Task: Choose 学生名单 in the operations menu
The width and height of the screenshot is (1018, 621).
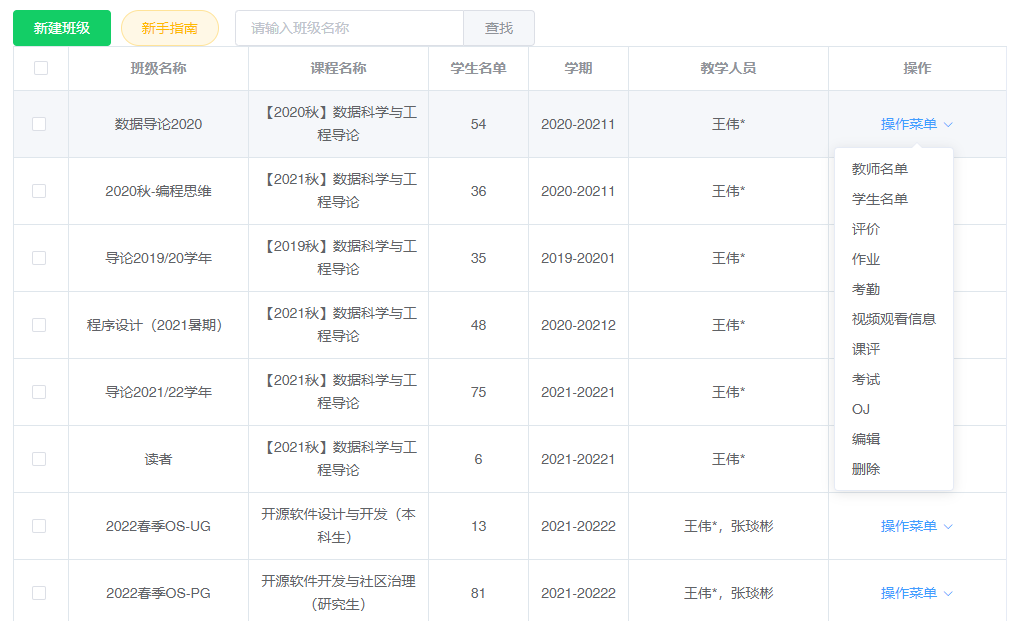Action: 880,199
